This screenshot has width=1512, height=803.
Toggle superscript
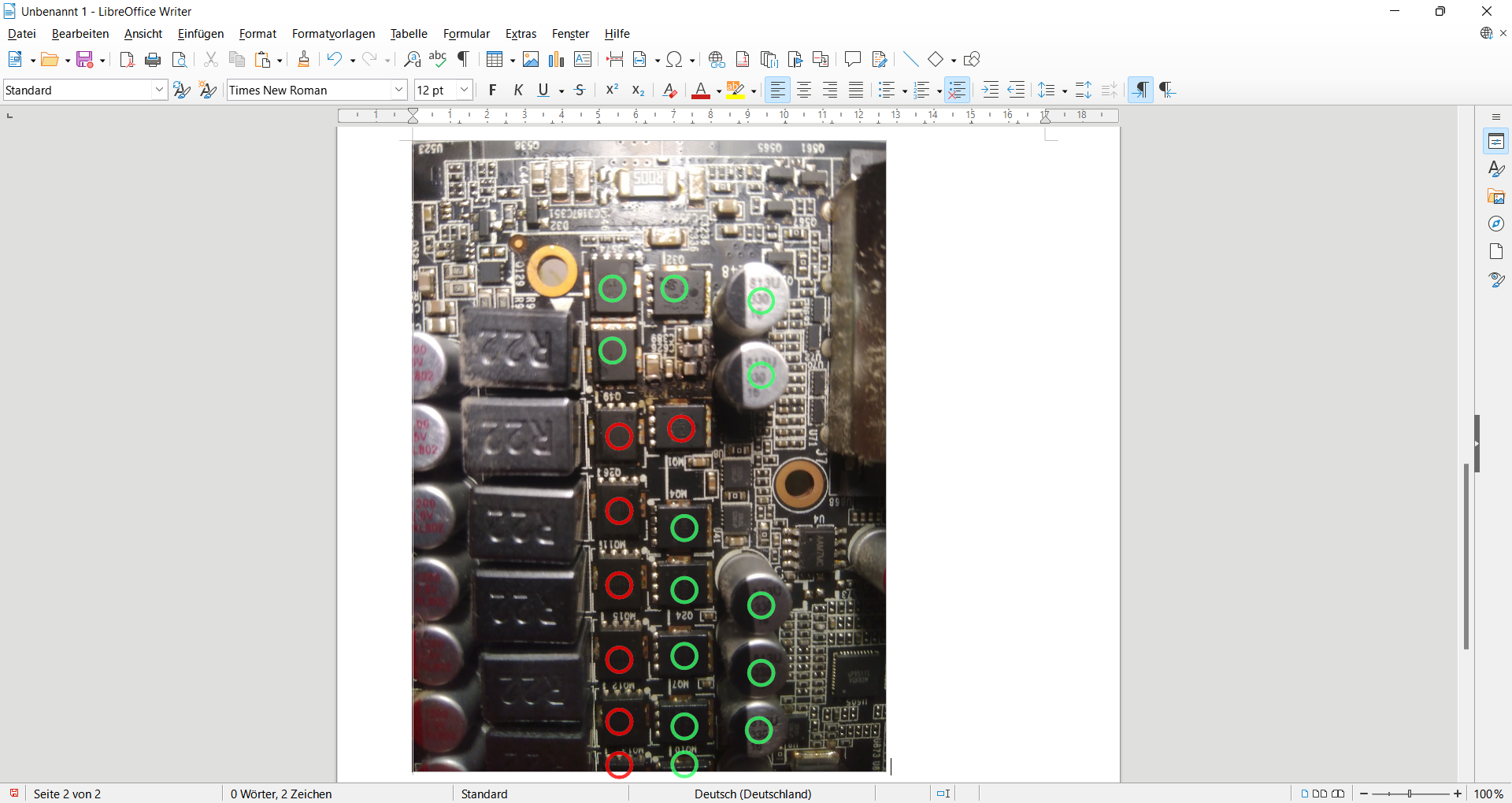pyautogui.click(x=612, y=90)
